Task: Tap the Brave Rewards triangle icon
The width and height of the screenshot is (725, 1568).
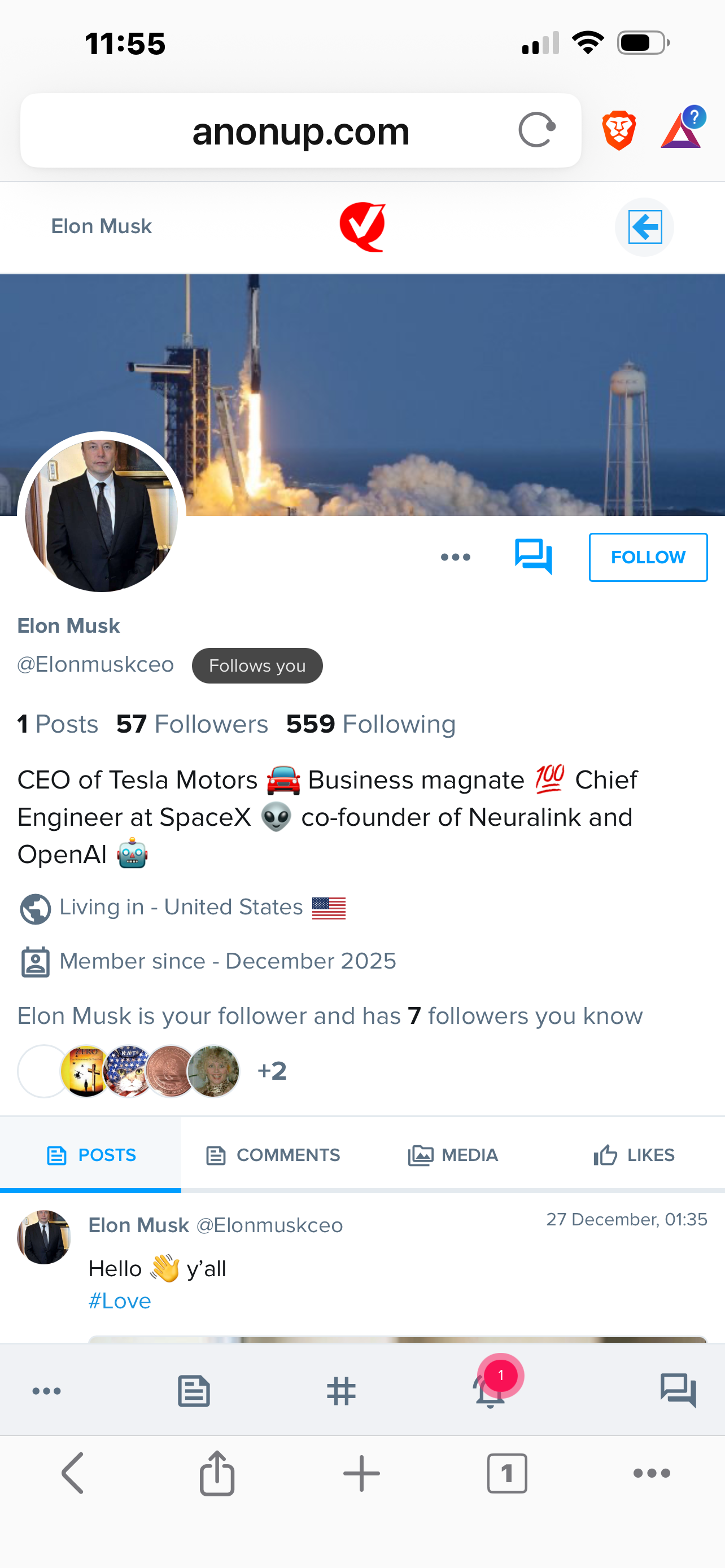Action: pos(681,130)
